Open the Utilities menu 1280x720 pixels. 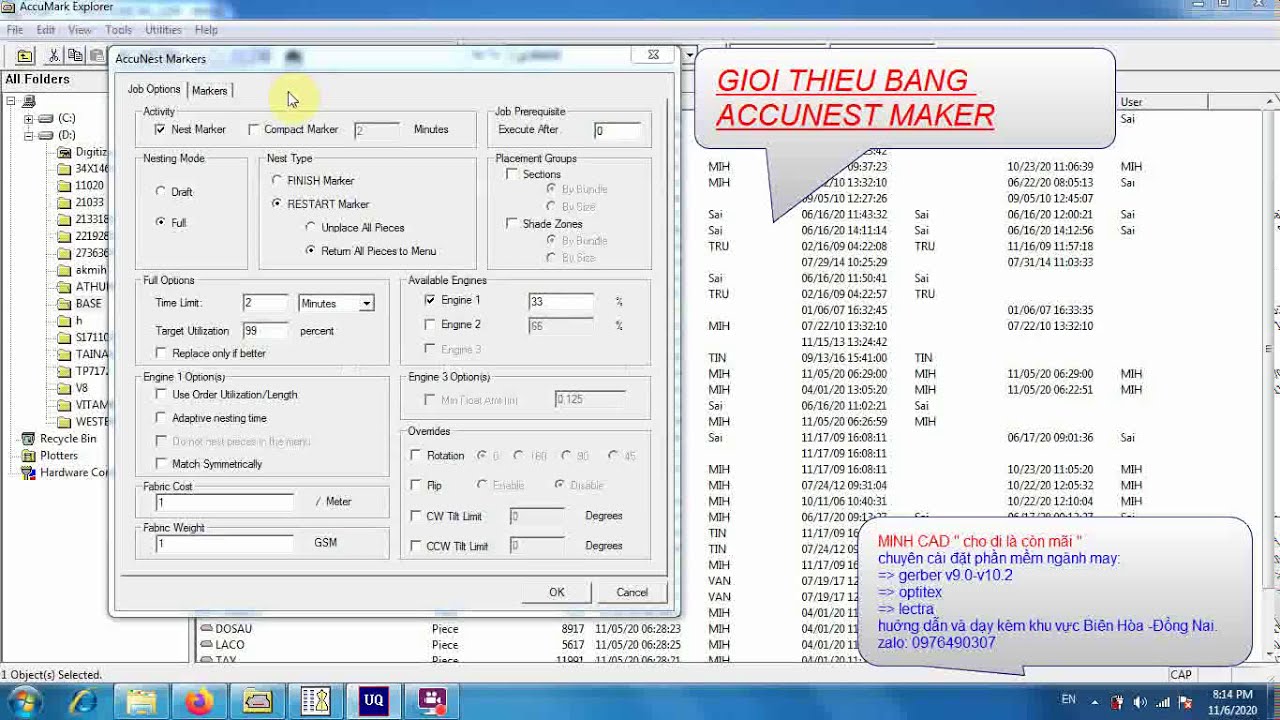163,30
